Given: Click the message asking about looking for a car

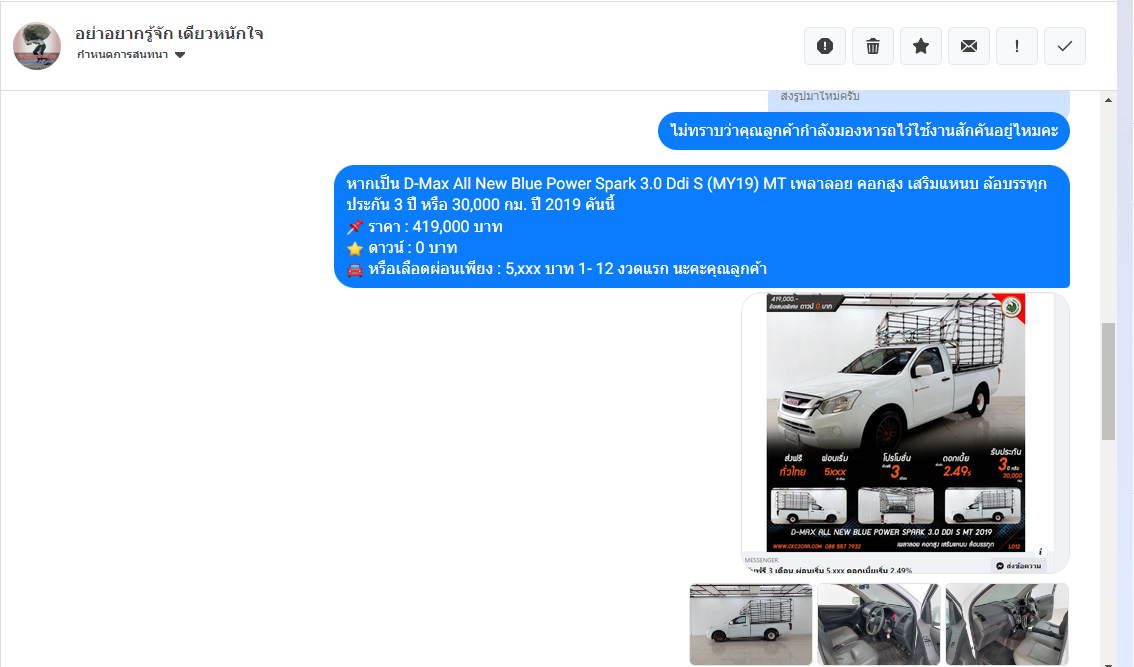Looking at the screenshot, I should pos(864,131).
